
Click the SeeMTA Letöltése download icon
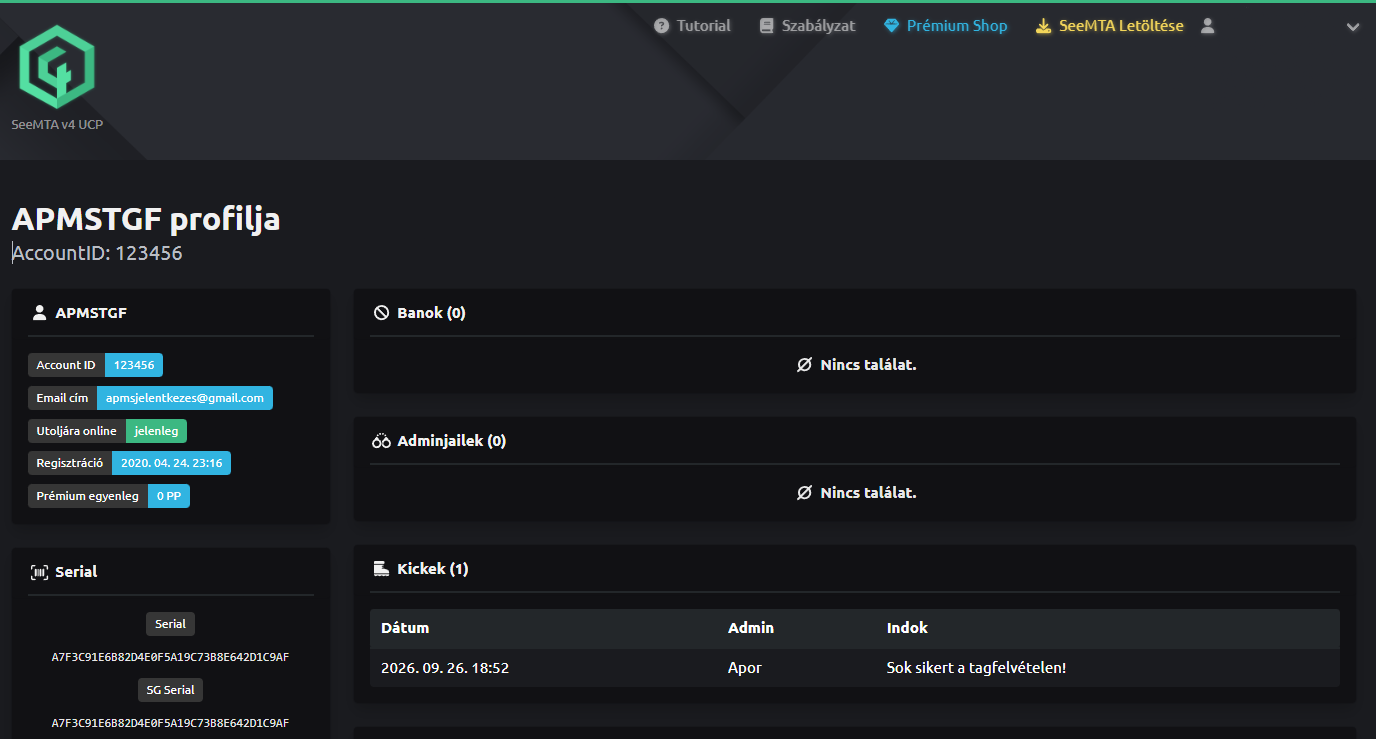coord(1044,26)
